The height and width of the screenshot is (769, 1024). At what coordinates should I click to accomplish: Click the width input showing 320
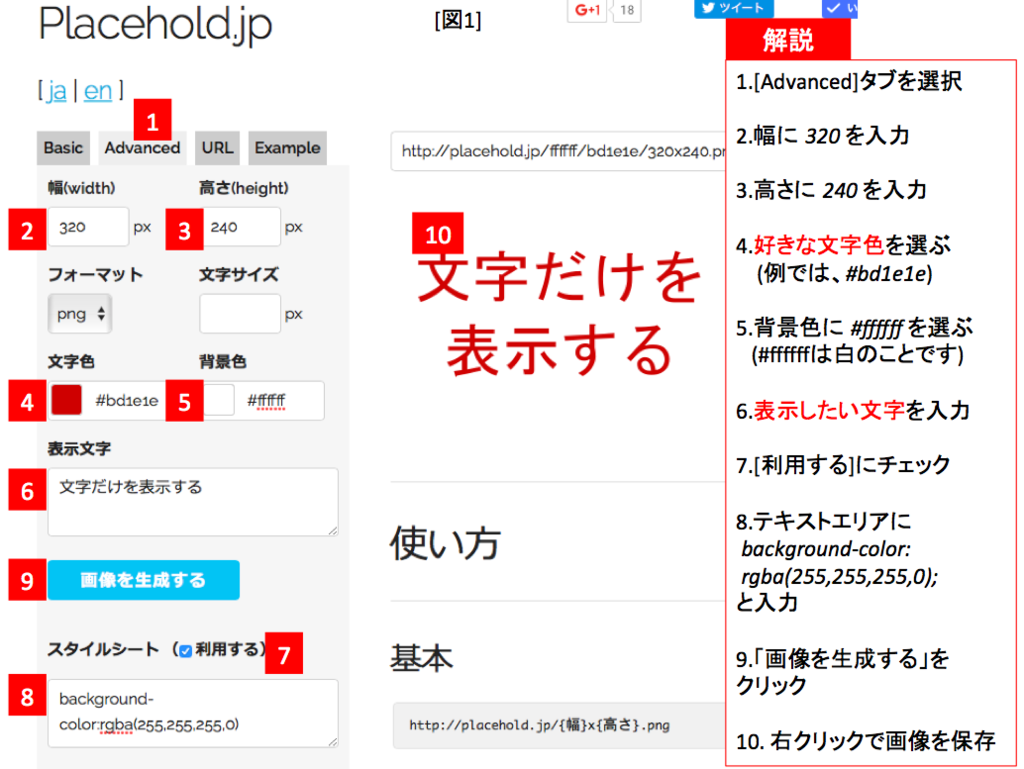[x=88, y=227]
